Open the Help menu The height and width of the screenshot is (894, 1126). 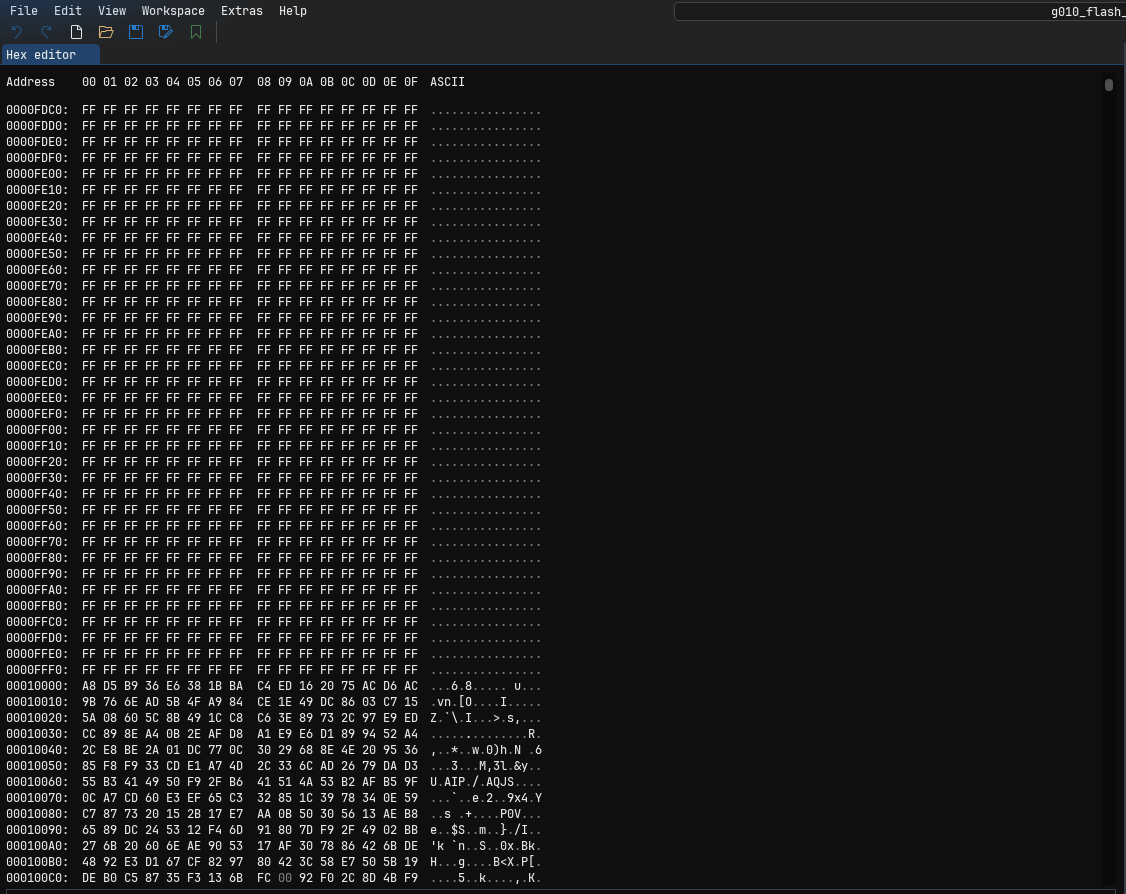point(293,11)
